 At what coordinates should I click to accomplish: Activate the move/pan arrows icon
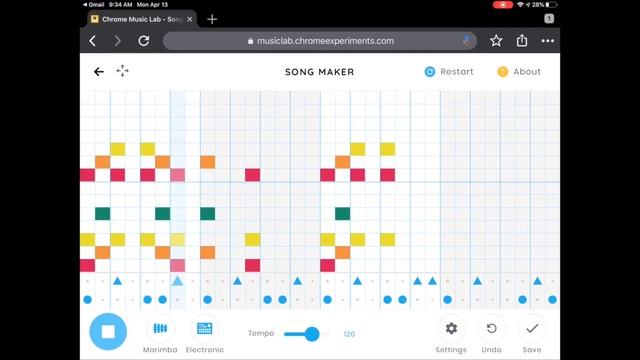(x=122, y=71)
